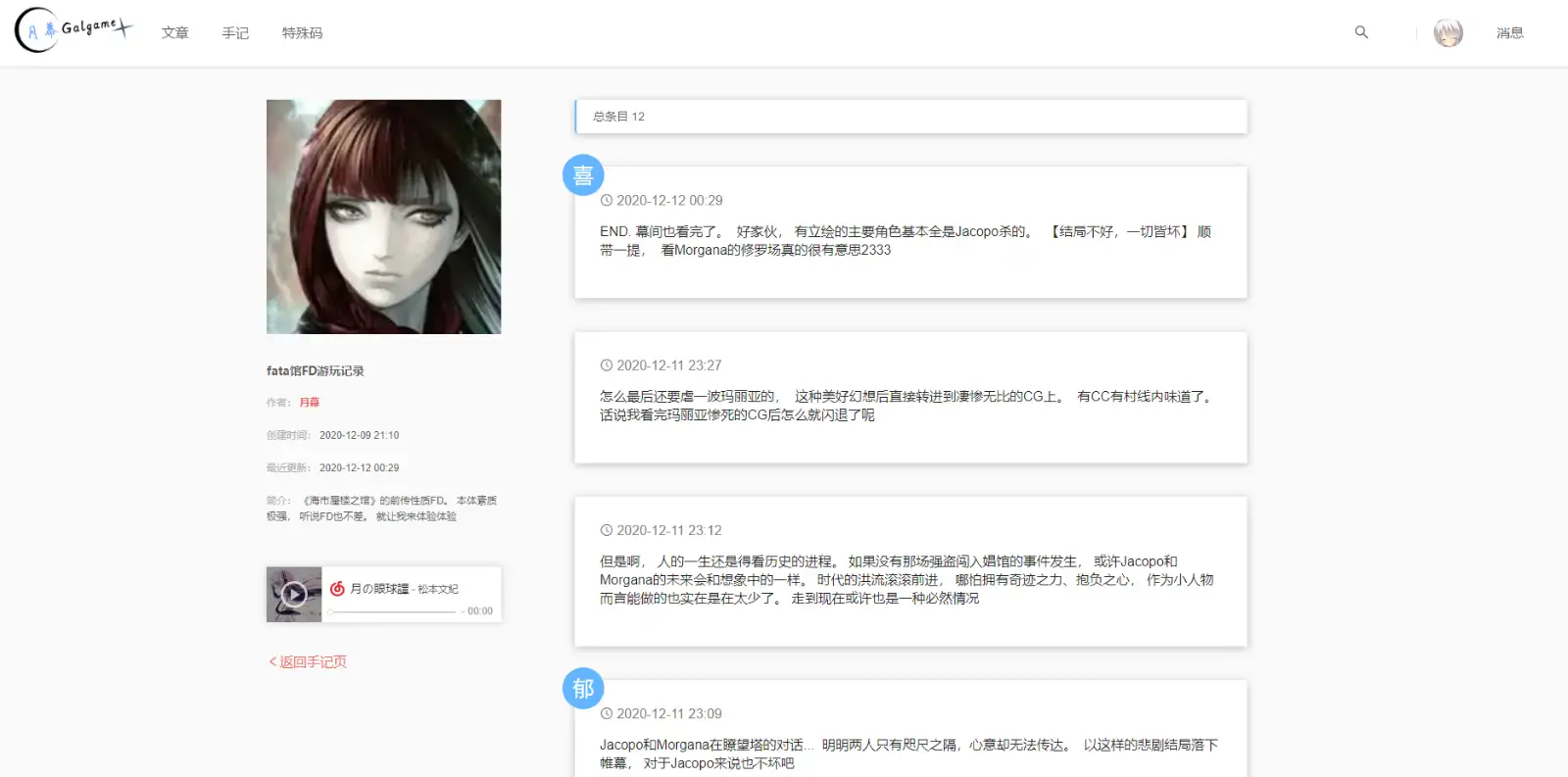Click the fata馆FD cover image
Screen dimensions: 1568x777
(383, 217)
